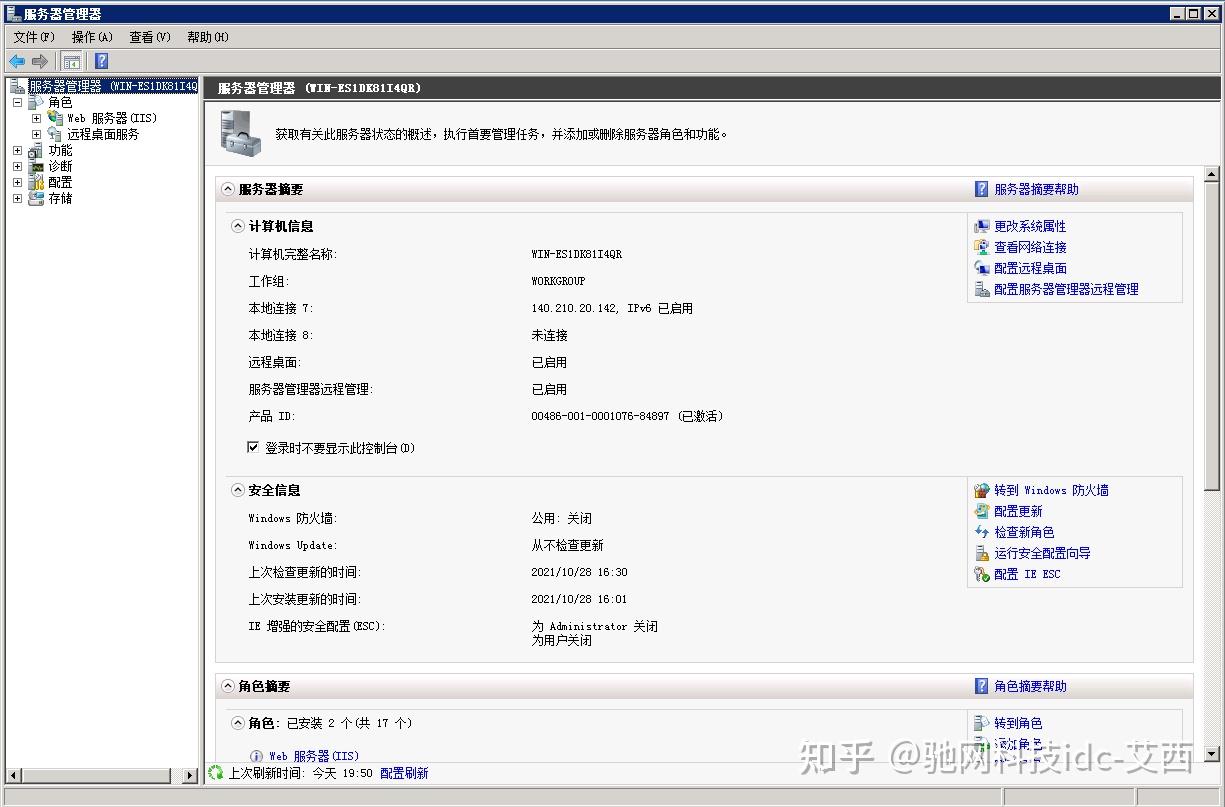The height and width of the screenshot is (807, 1225).
Task: Click the 转到角色 icon
Action: (982, 723)
